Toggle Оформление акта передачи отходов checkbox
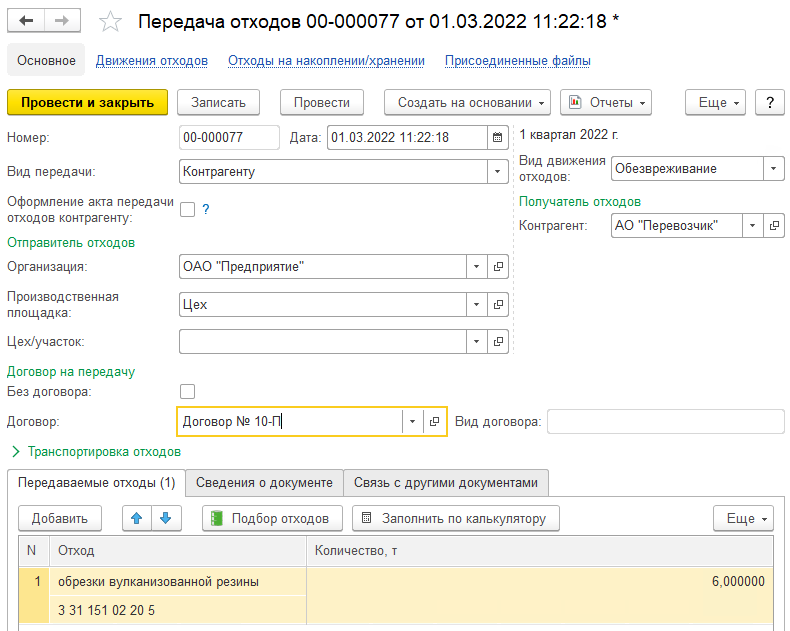Image resolution: width=790 pixels, height=631 pixels. 187,210
